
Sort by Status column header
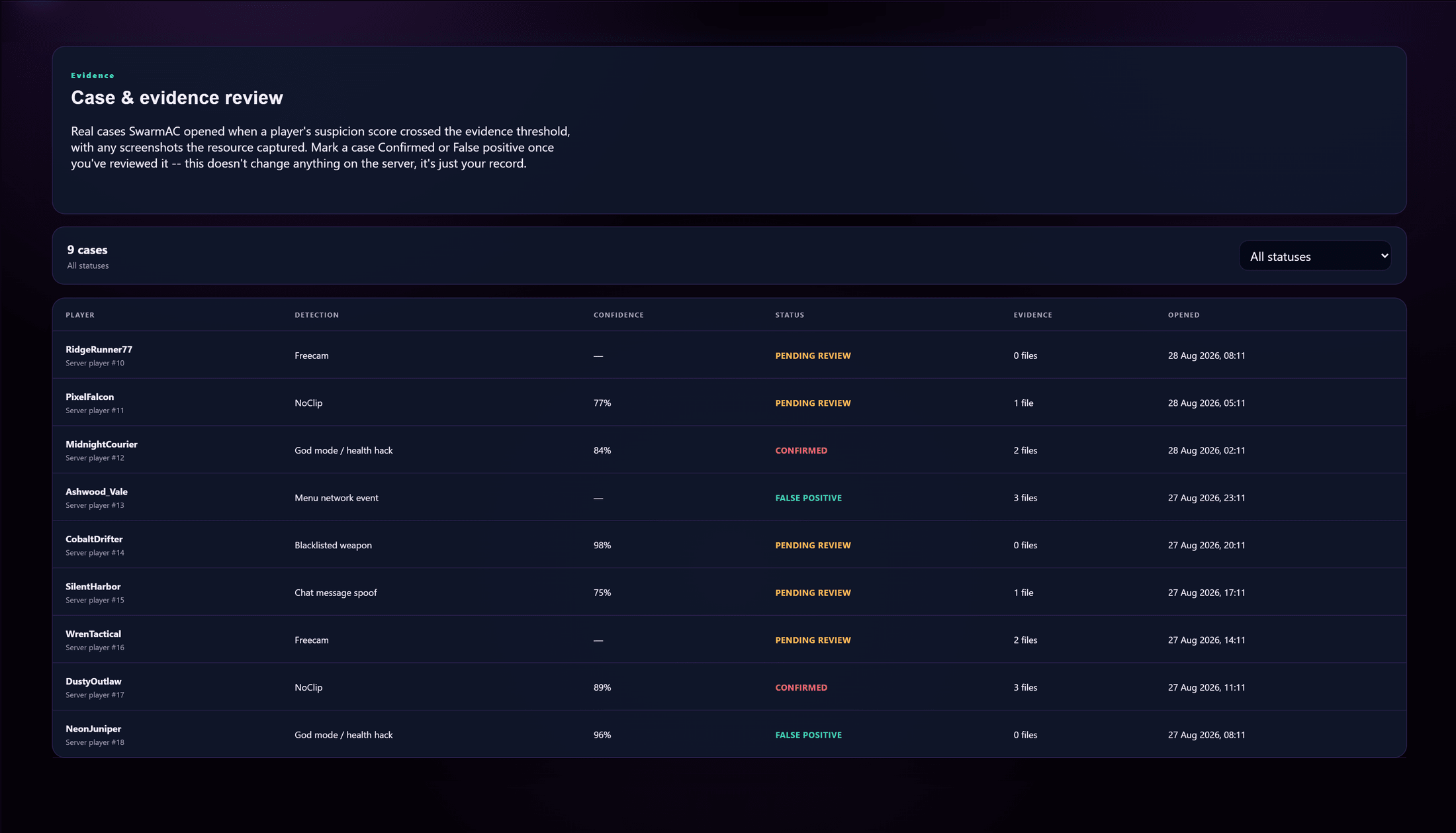tap(790, 315)
